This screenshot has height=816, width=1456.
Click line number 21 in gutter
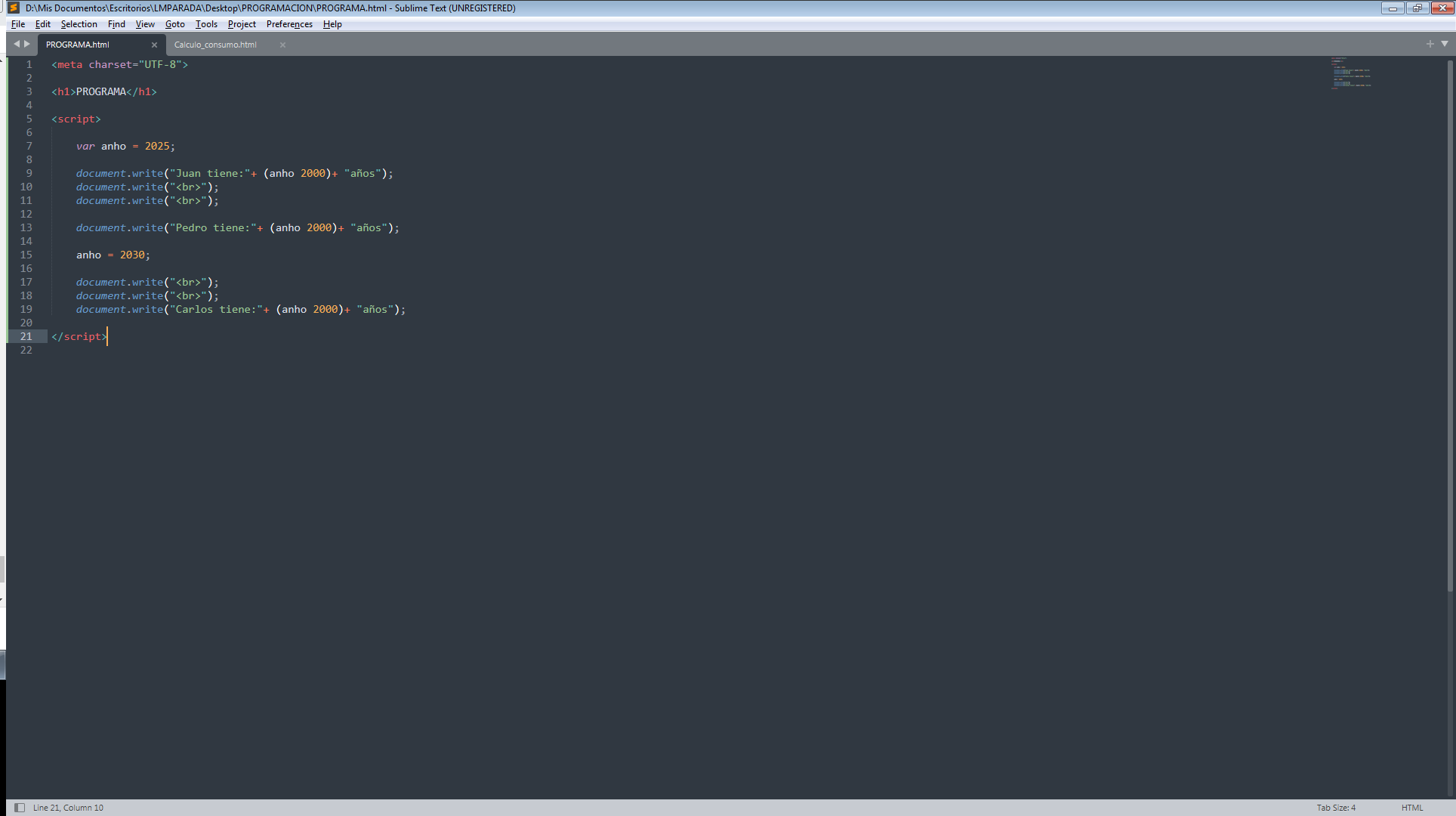pos(26,336)
